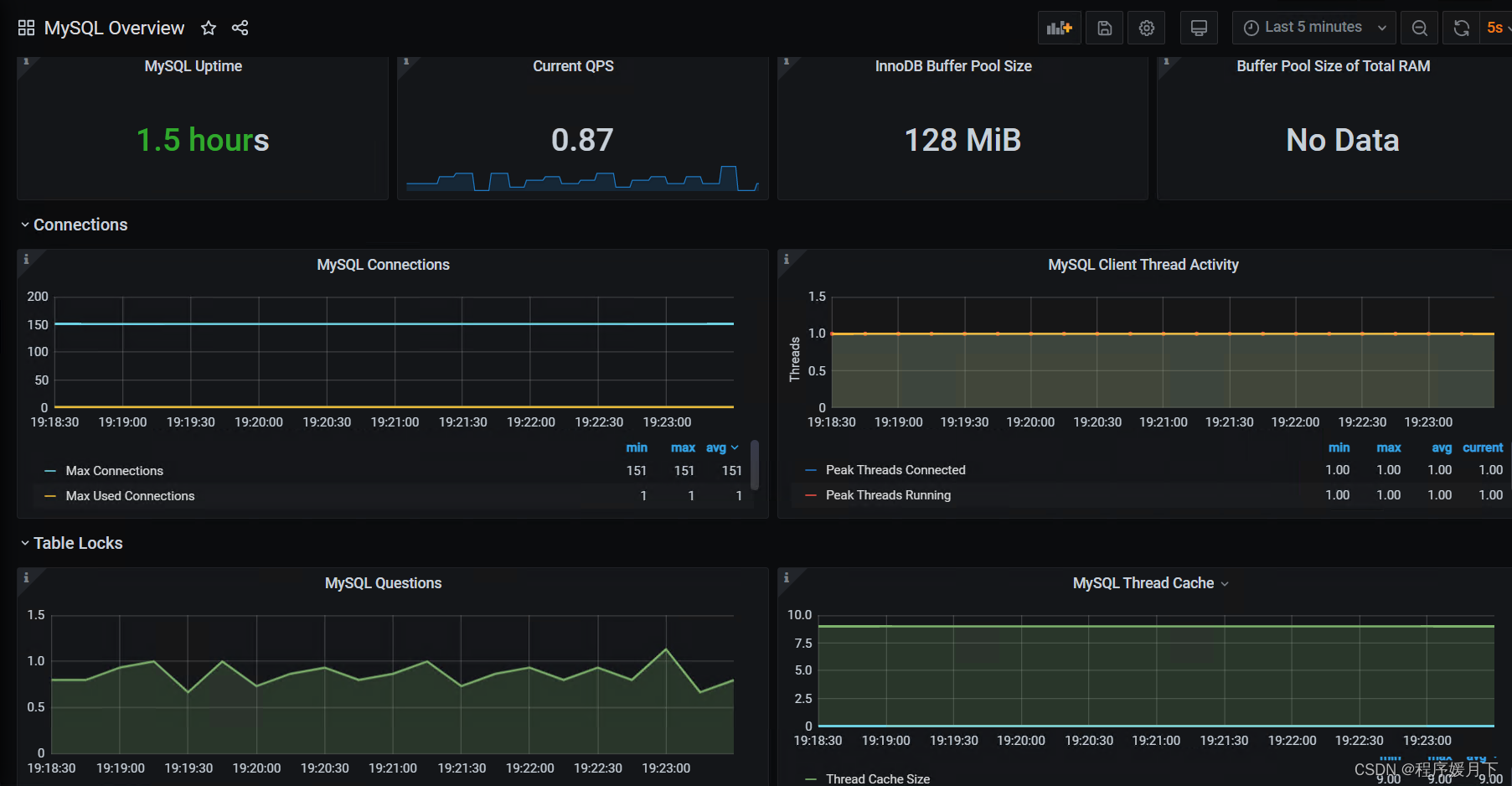1512x786 pixels.
Task: Open the dashboards grid icon beside MySQL Overview
Action: (26, 28)
